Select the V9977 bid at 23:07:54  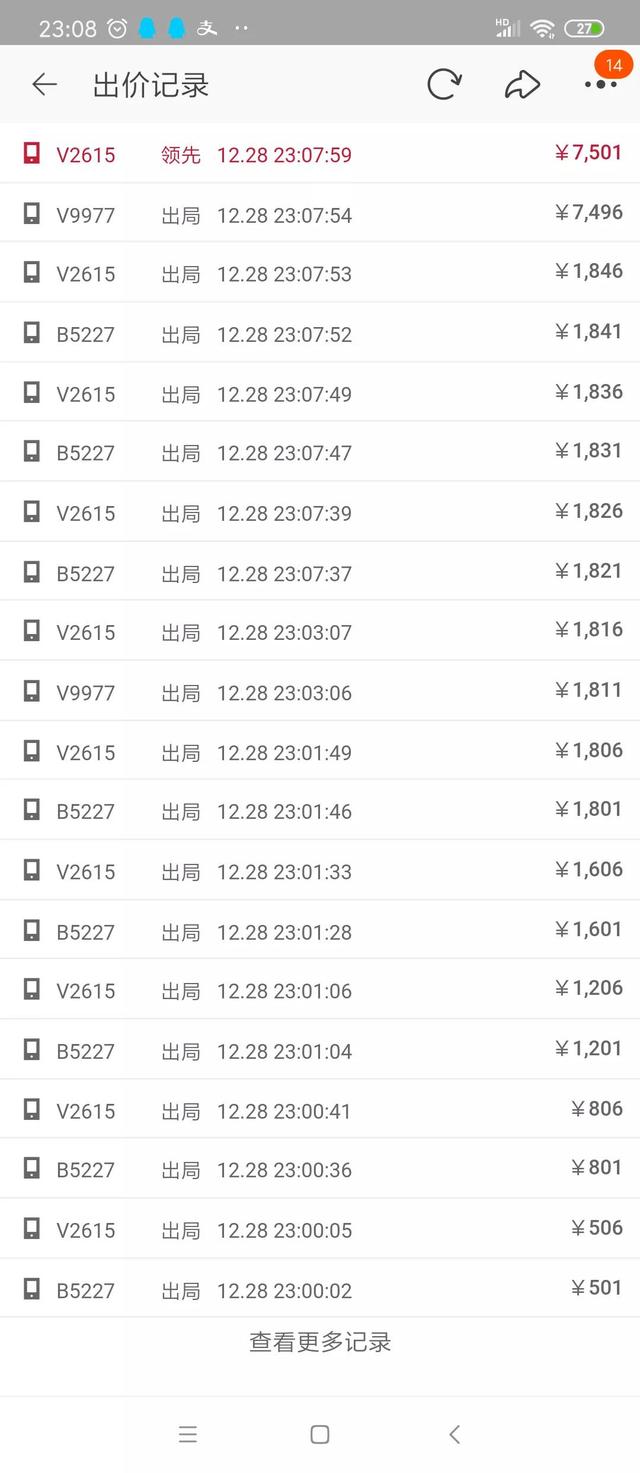click(x=320, y=213)
